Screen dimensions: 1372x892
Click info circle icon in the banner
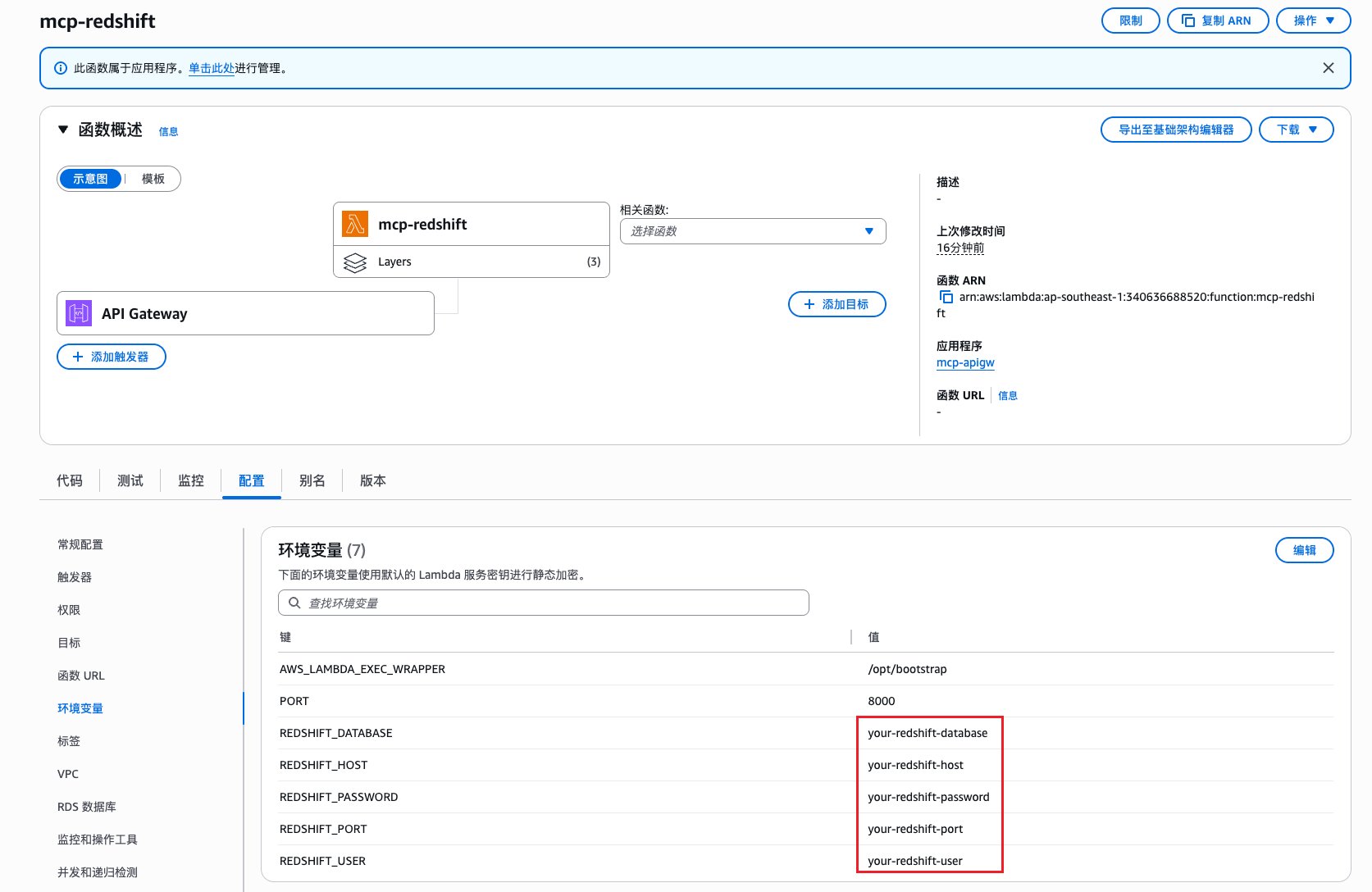click(60, 68)
